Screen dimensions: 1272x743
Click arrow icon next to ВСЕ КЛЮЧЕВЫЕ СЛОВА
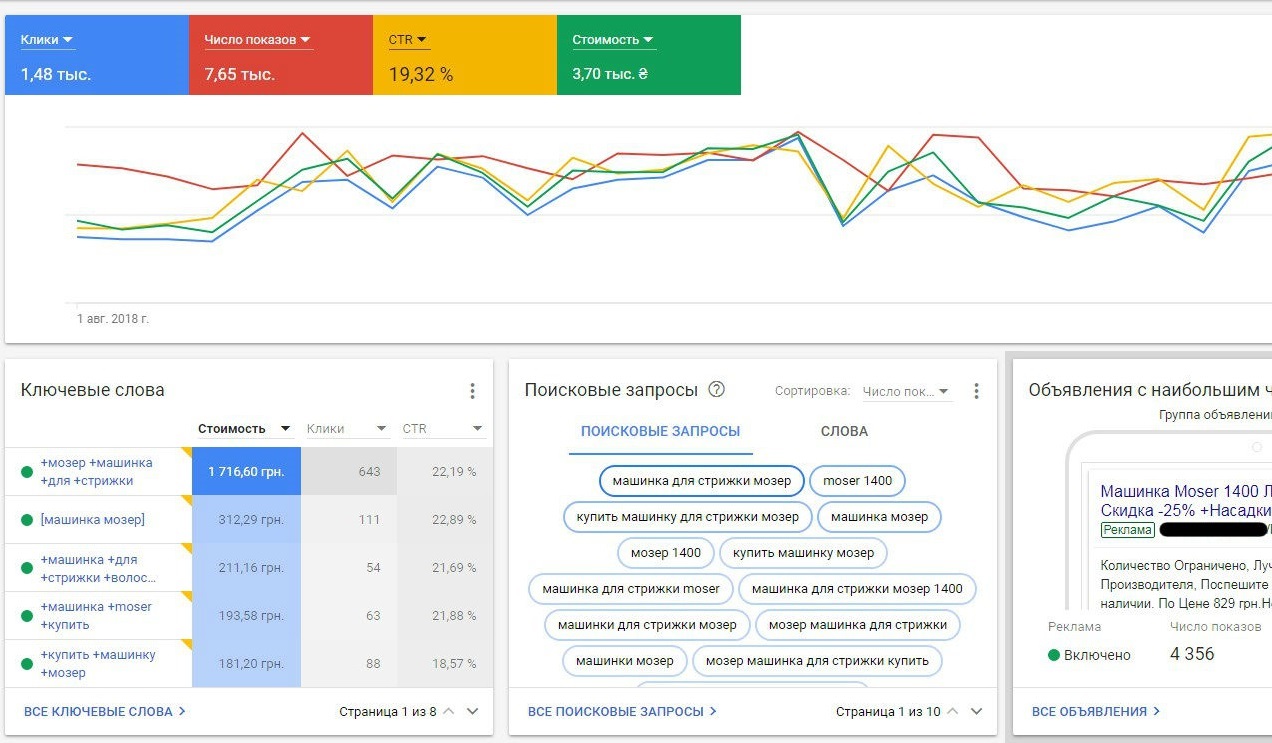coord(182,712)
